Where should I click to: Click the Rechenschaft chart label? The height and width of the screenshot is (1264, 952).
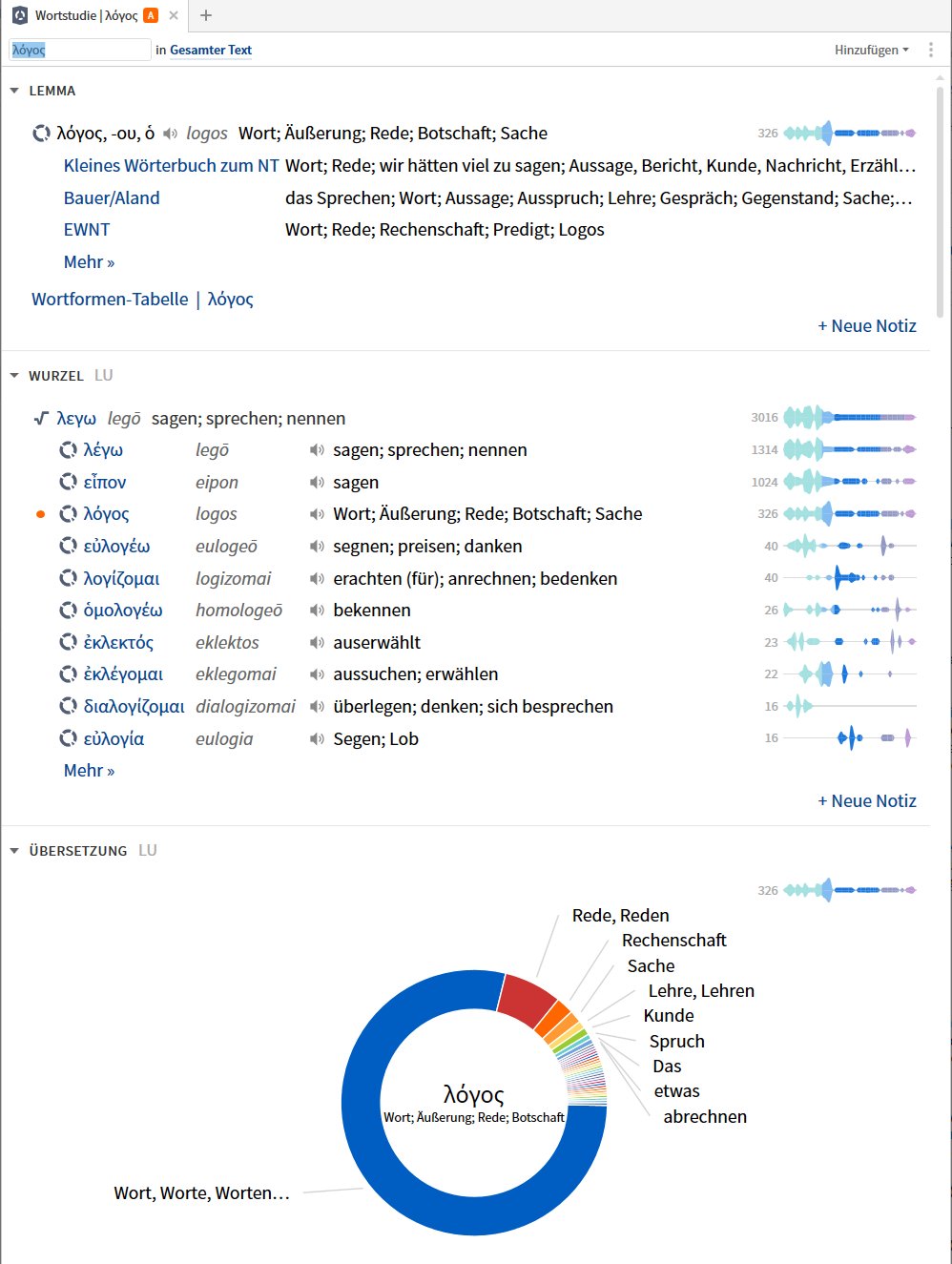click(x=674, y=941)
